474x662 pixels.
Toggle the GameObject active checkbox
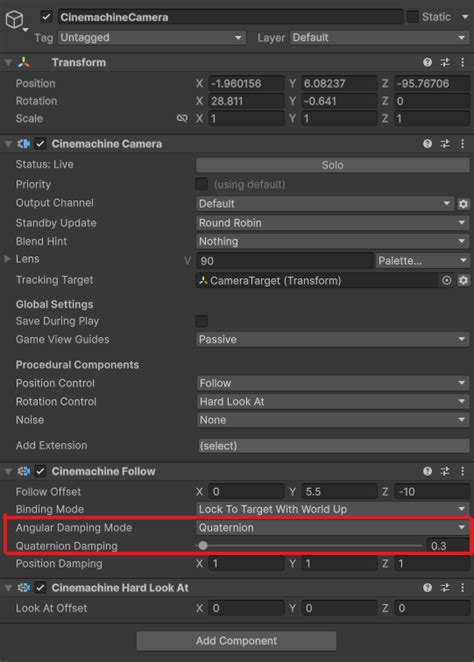click(46, 17)
